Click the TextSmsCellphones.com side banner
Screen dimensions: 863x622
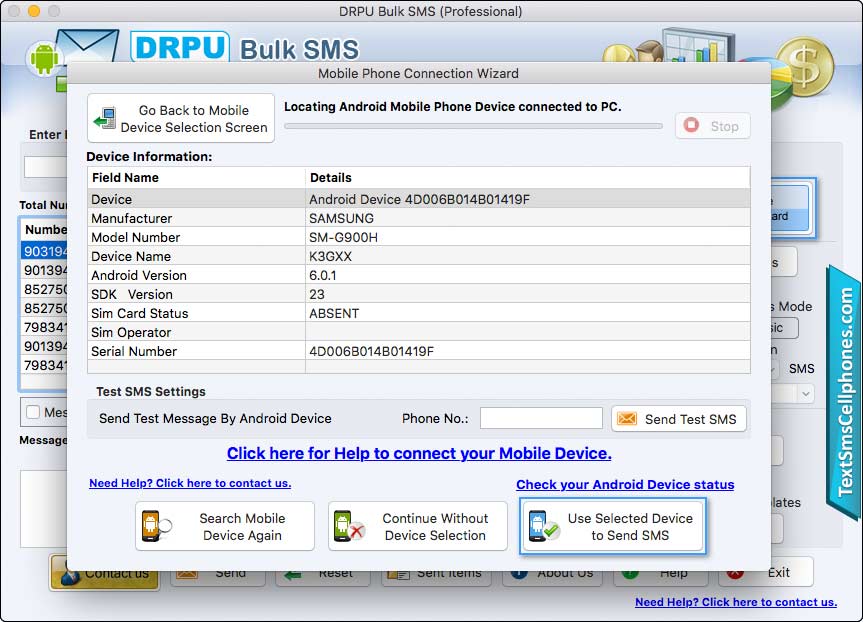tap(844, 392)
